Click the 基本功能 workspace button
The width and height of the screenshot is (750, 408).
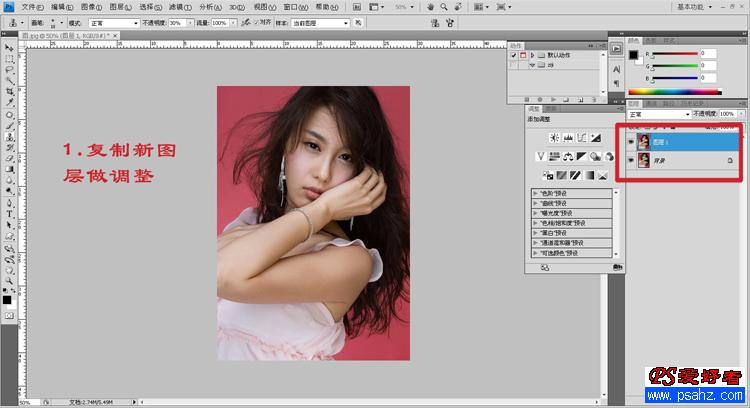tap(690, 6)
